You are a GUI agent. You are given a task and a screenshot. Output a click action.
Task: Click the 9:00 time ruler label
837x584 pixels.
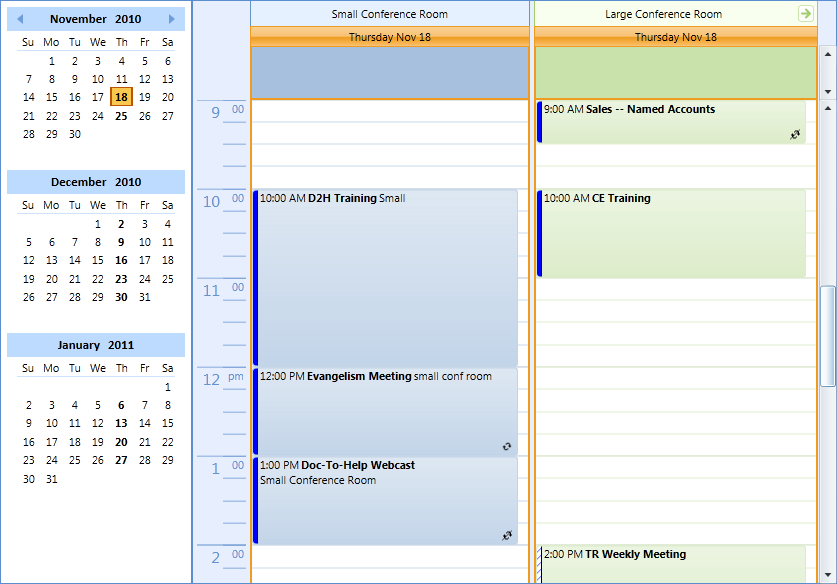[227, 112]
